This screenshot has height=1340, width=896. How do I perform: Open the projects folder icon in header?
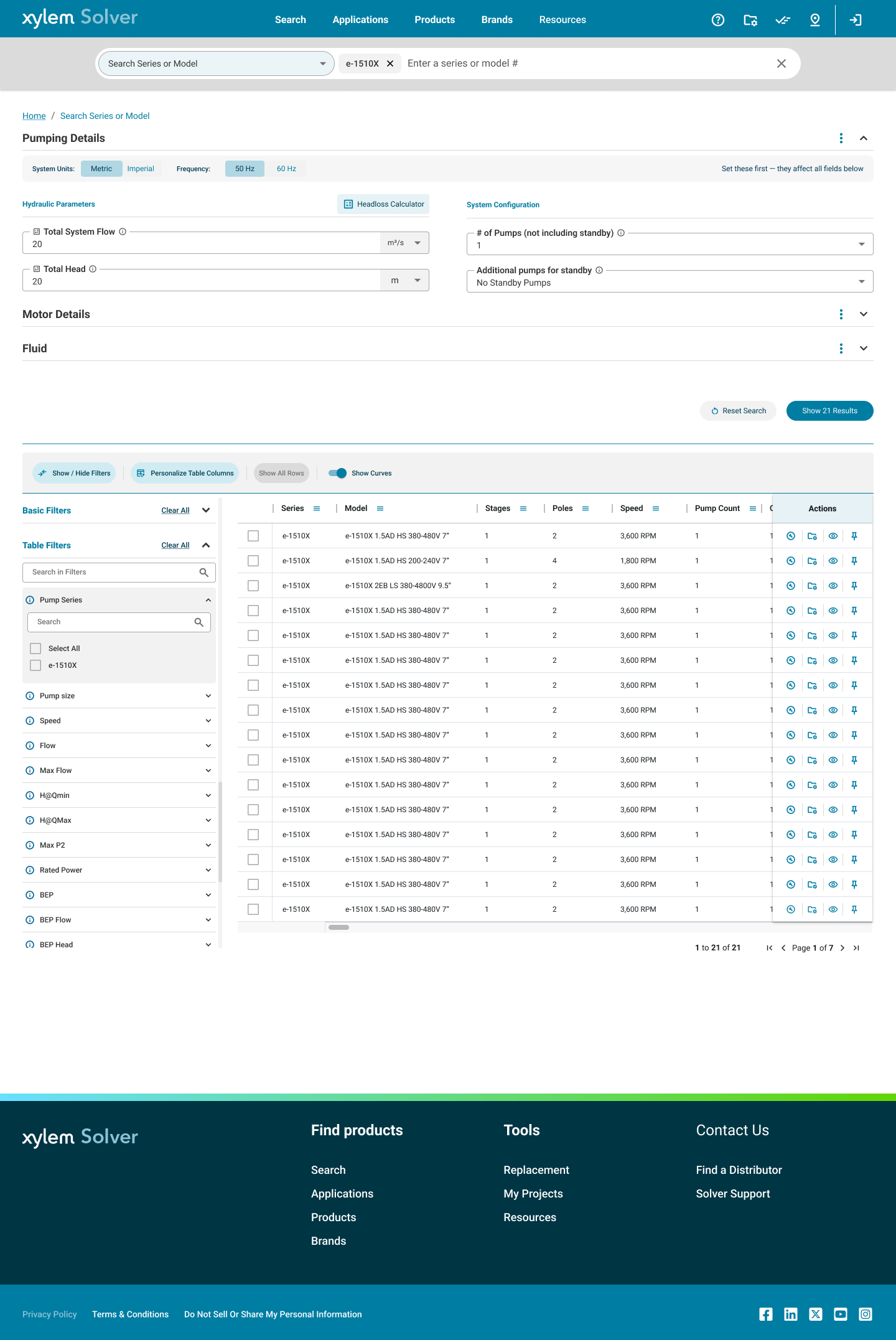[750, 20]
